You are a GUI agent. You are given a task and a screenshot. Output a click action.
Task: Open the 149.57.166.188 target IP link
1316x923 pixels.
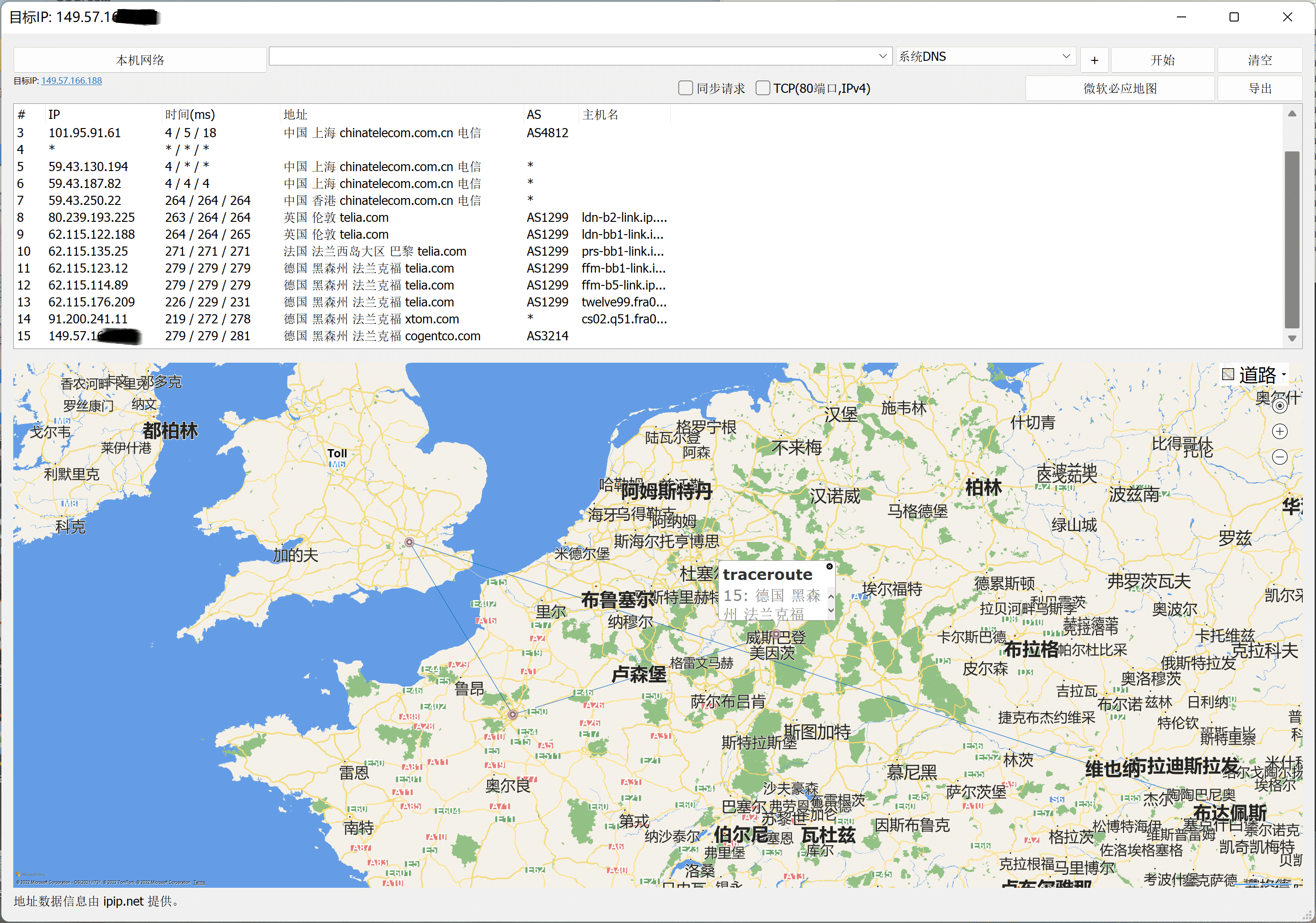(72, 81)
